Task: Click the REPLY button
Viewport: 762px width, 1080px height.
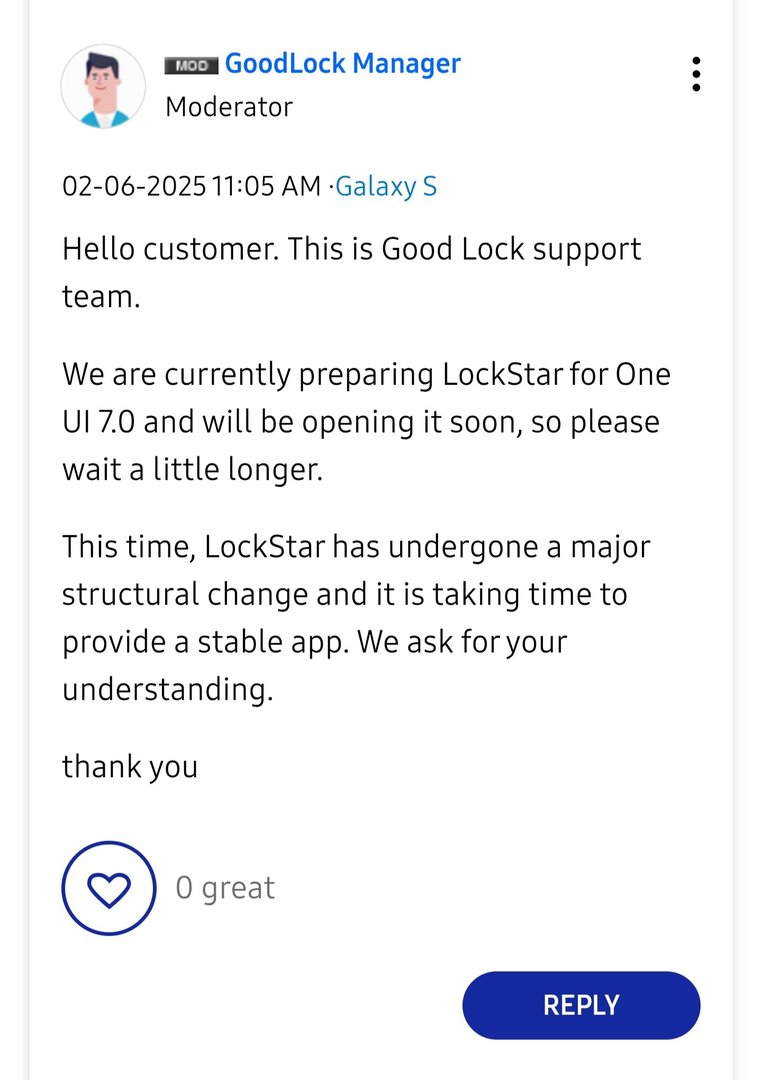Action: coord(581,1005)
